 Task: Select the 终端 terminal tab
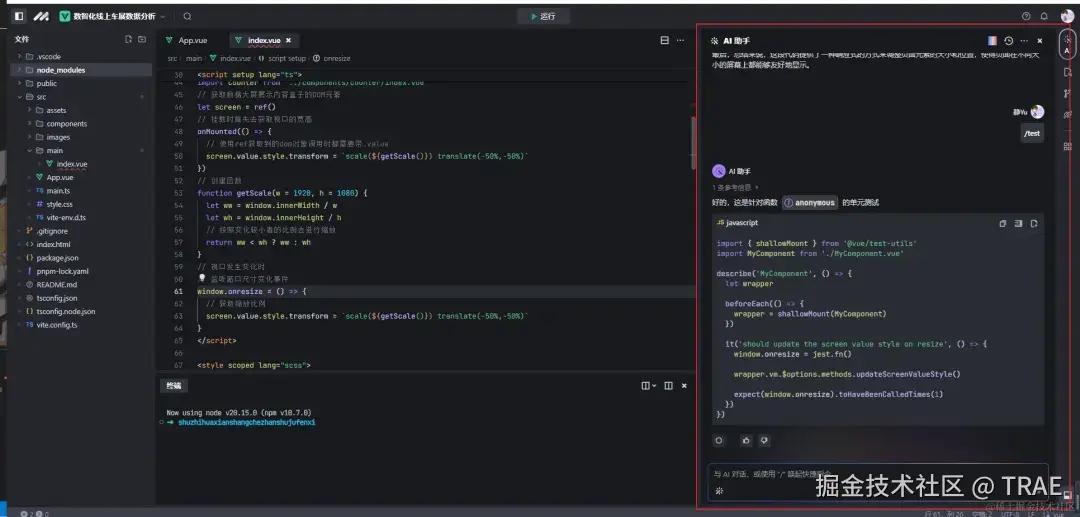(x=174, y=386)
